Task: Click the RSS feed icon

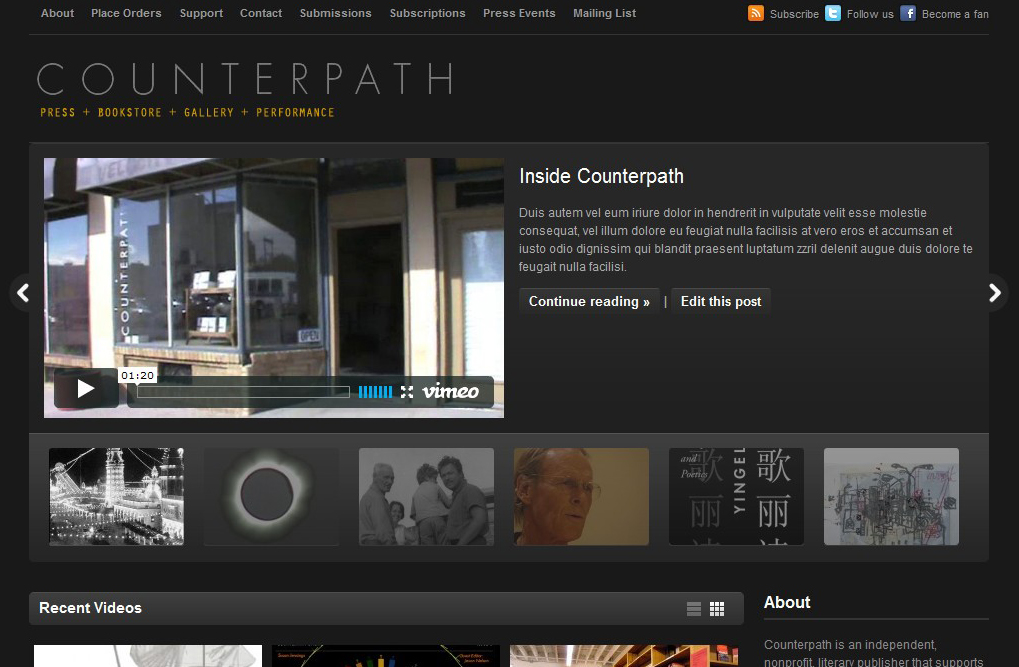Action: 756,13
